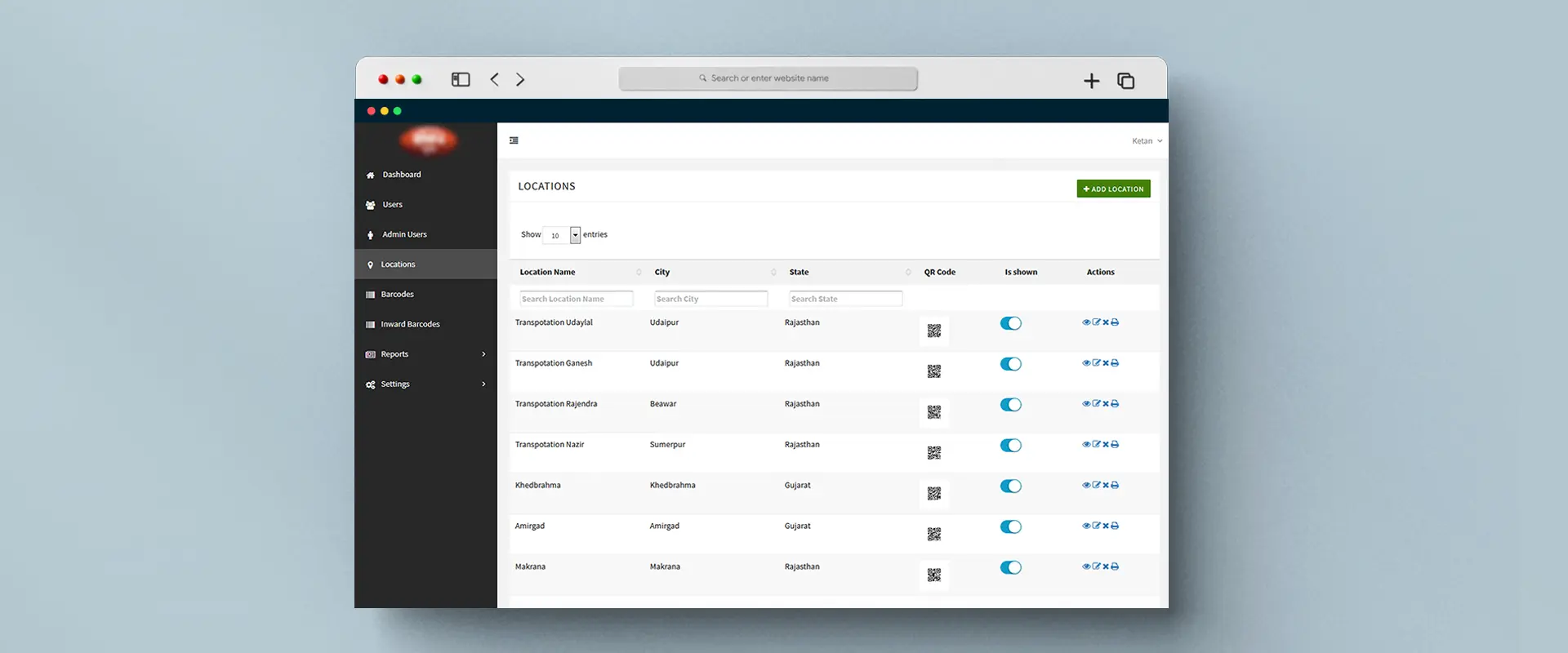Show tab overview icon in browser

click(1125, 81)
